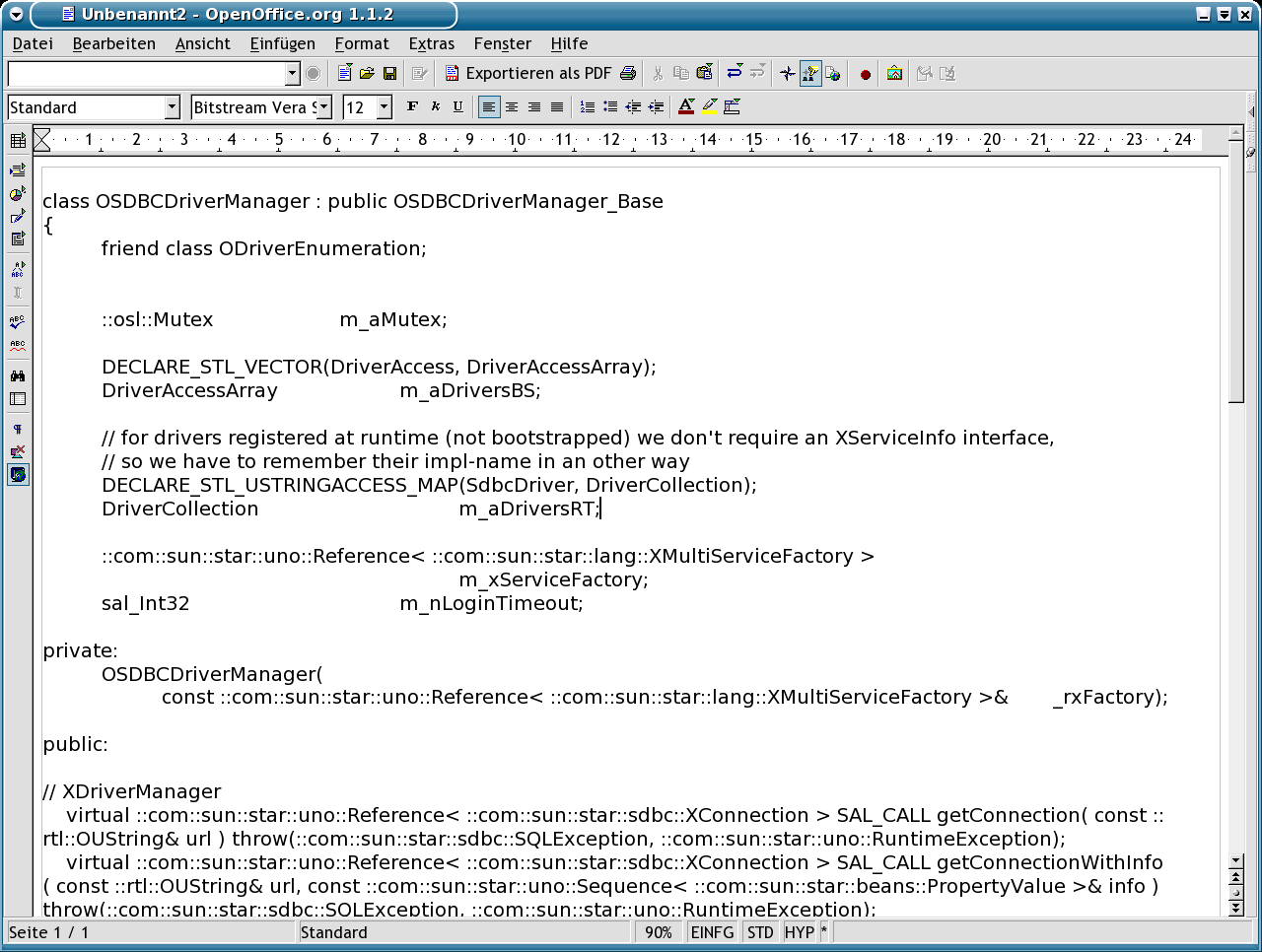The width and height of the screenshot is (1262, 952).
Task: Click the binoculars Find and Replace icon
Action: pos(18,375)
